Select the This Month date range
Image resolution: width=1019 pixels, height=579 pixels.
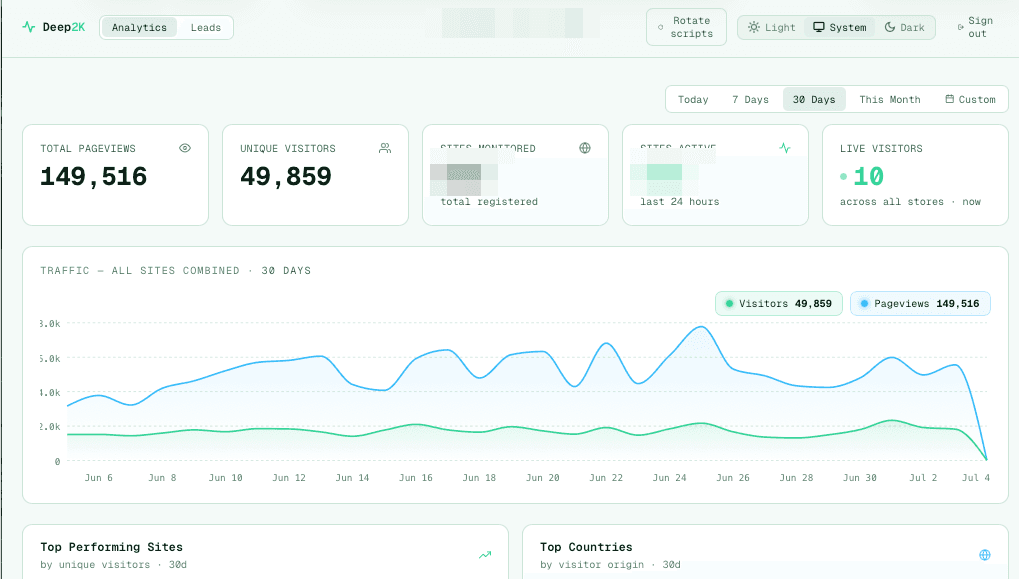[x=890, y=99]
